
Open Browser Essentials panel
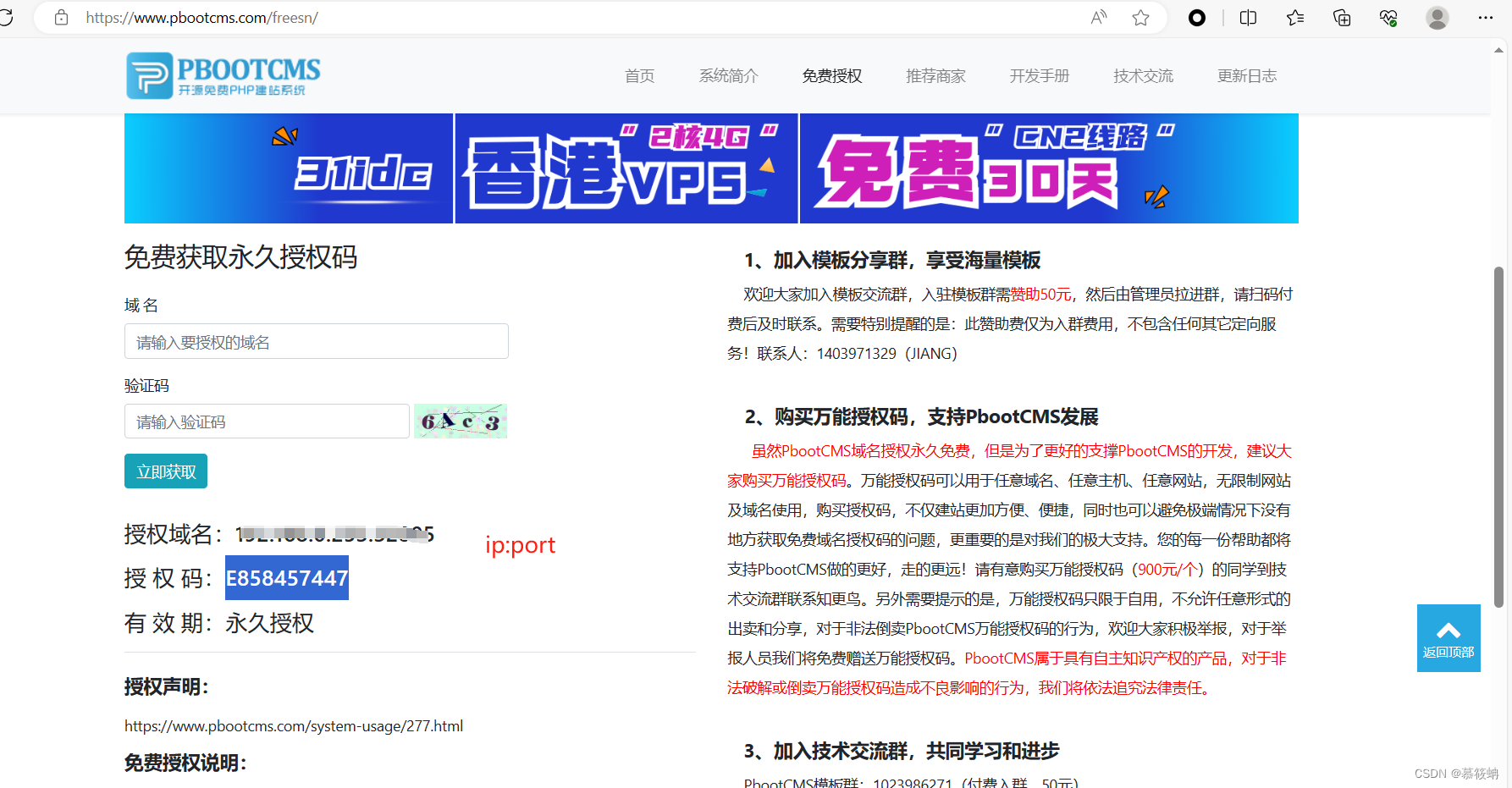click(1388, 17)
